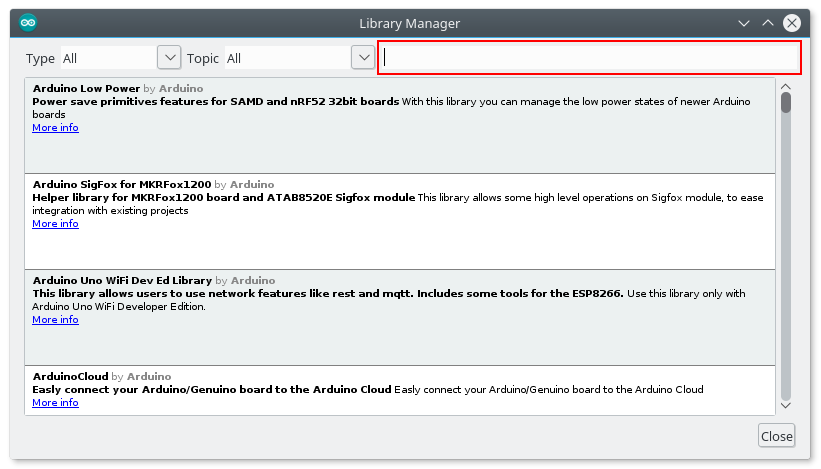Screen dimensions: 821x469
Task: Minimize the Library Manager window
Action: coord(744,23)
